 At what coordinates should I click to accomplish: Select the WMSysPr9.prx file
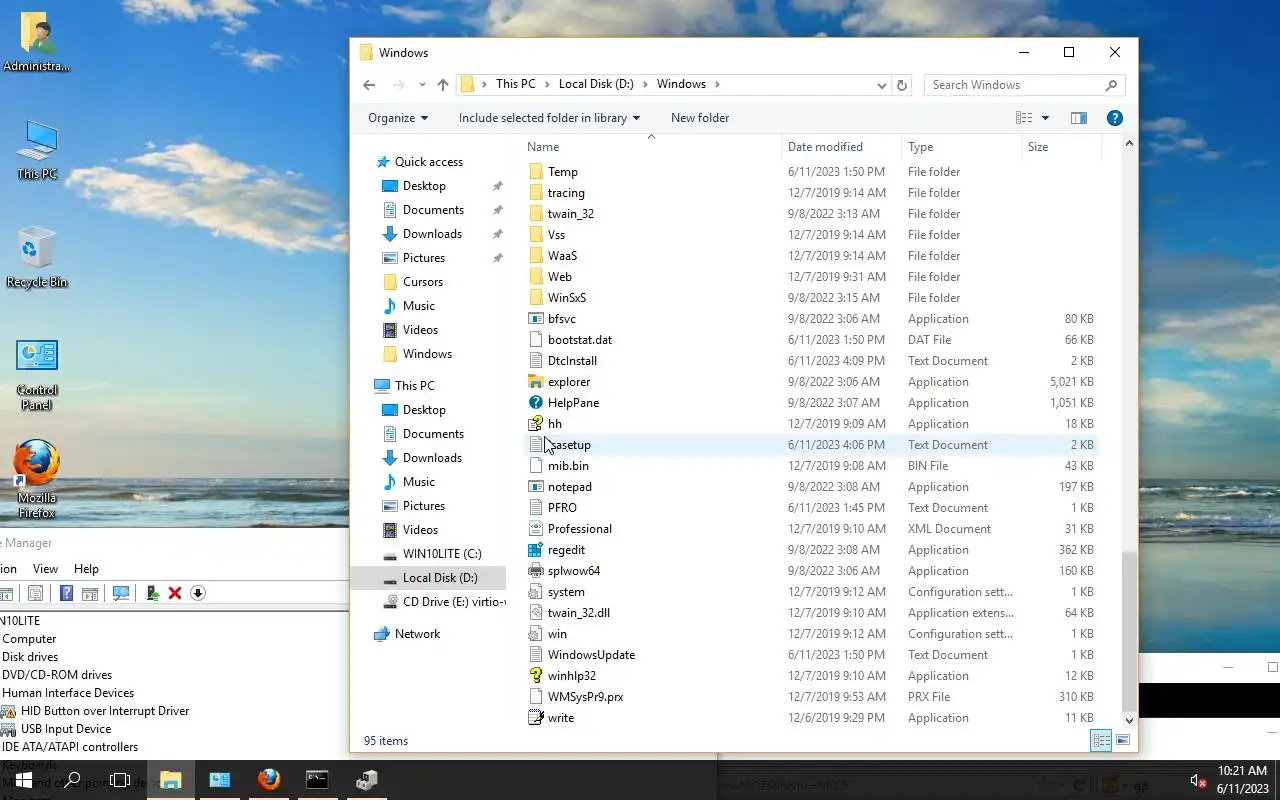pos(585,697)
